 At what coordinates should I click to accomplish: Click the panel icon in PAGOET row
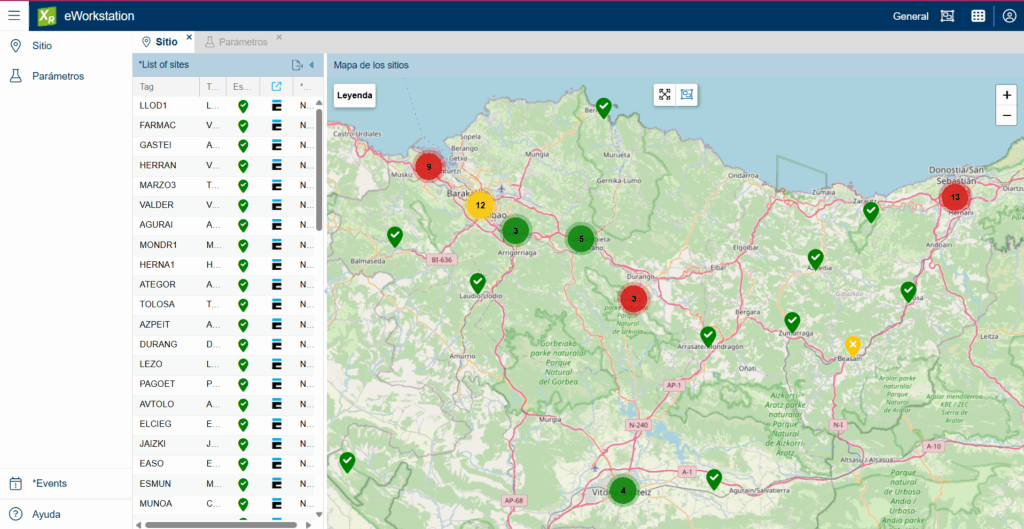click(x=276, y=384)
